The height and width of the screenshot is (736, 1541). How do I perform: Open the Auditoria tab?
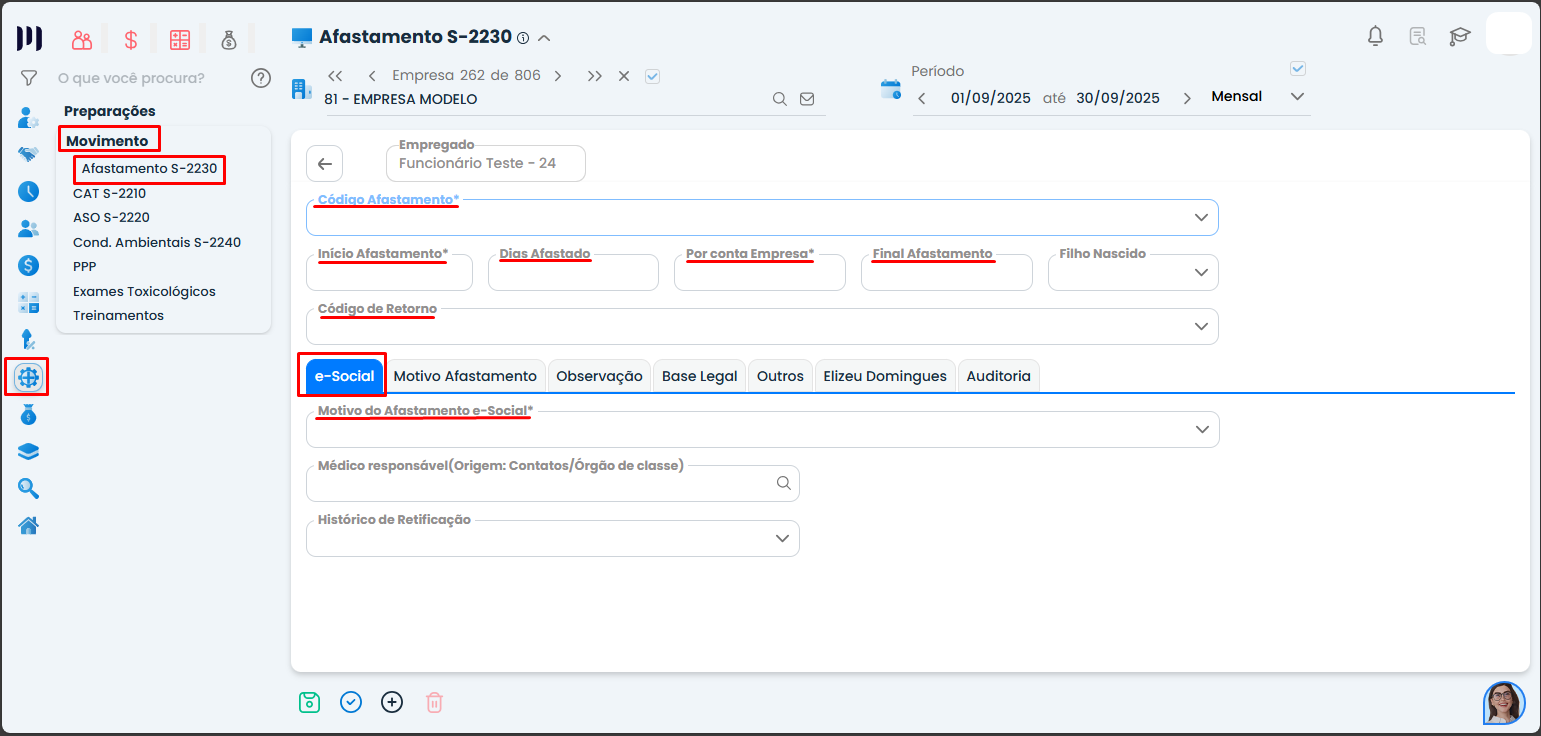[998, 376]
